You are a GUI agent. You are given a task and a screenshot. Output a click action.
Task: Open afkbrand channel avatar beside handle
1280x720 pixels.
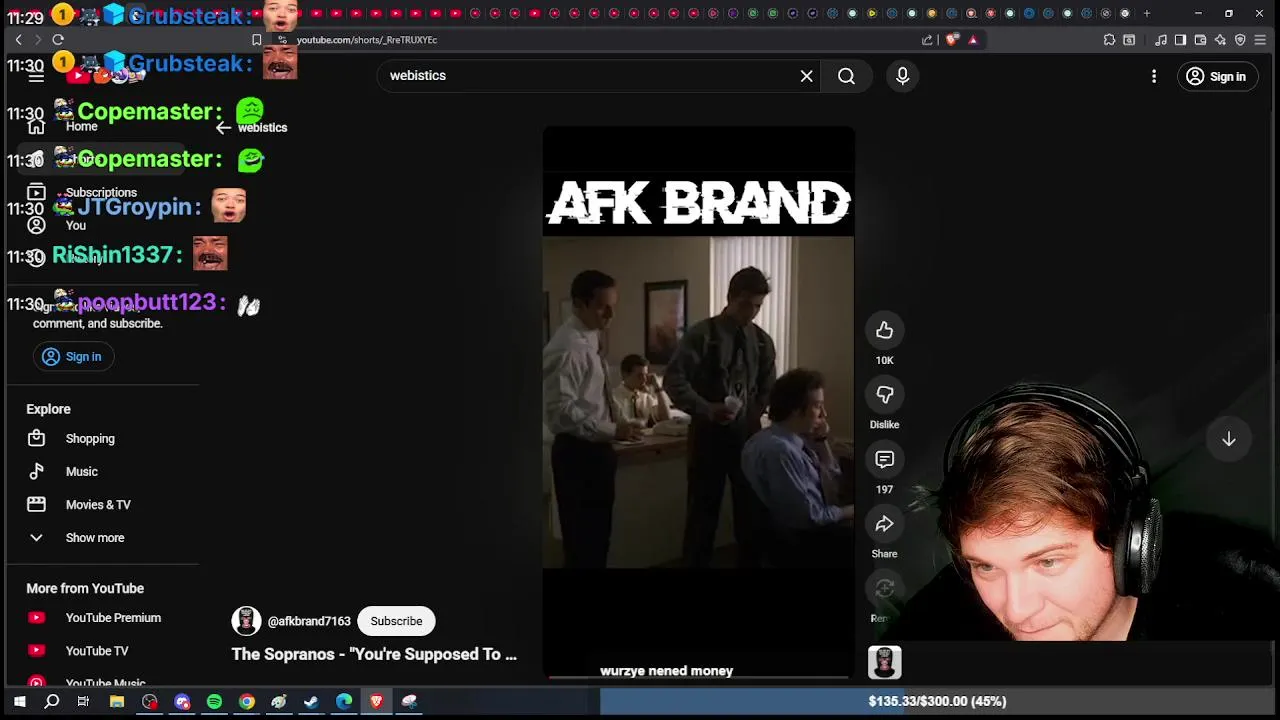tap(246, 621)
